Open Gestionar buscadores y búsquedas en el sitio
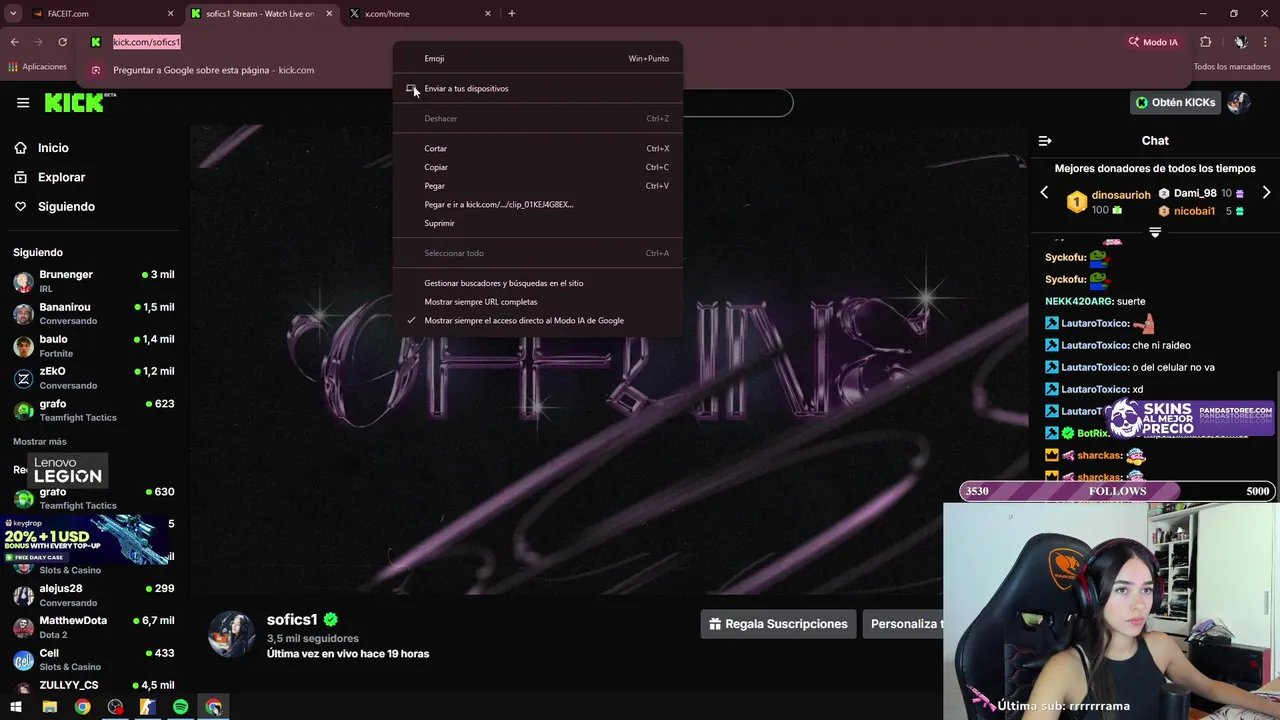The height and width of the screenshot is (720, 1280). coord(538,283)
